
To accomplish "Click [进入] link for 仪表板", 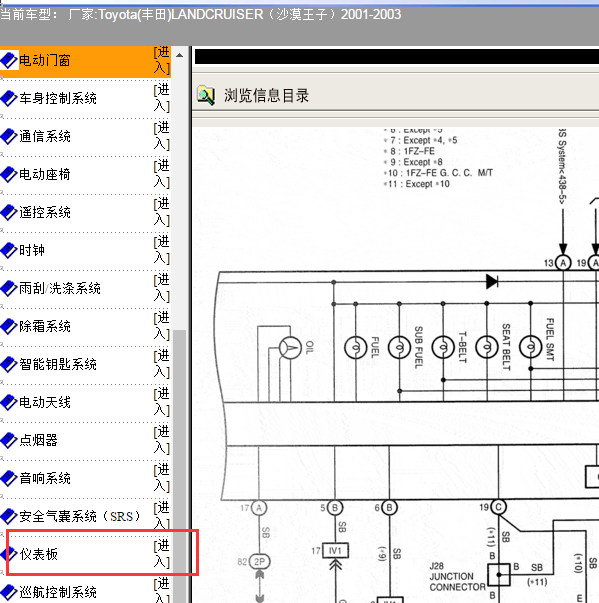I will click(x=161, y=555).
